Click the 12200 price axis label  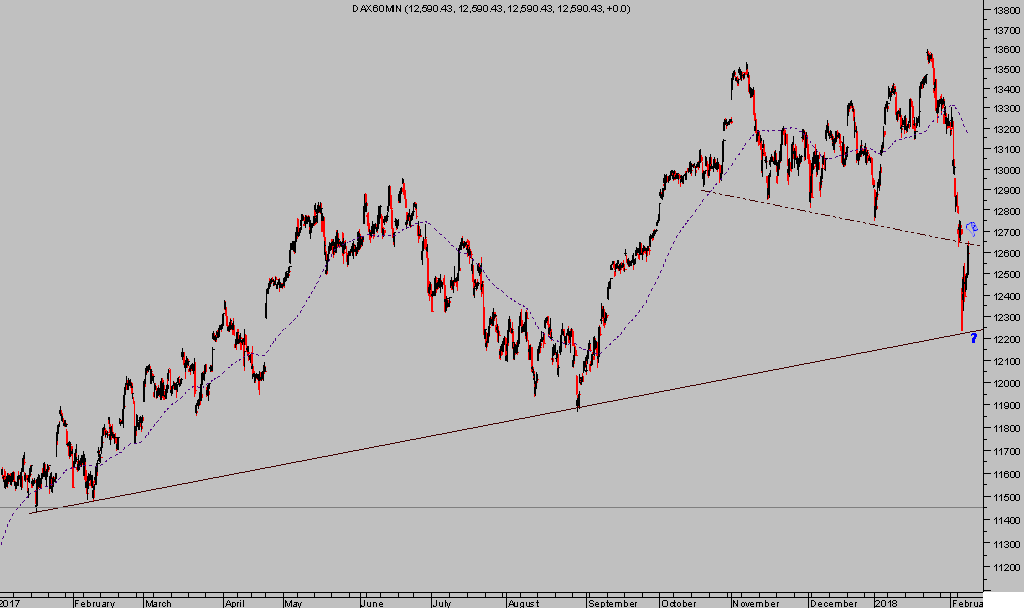(1005, 340)
